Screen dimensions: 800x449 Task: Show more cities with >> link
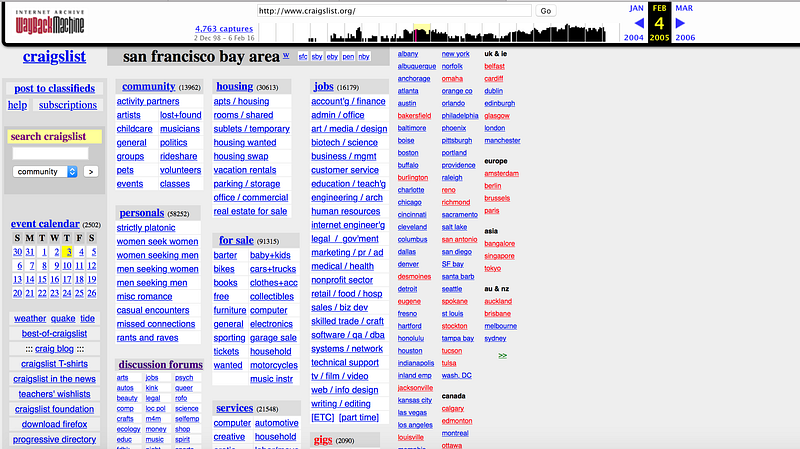(503, 356)
